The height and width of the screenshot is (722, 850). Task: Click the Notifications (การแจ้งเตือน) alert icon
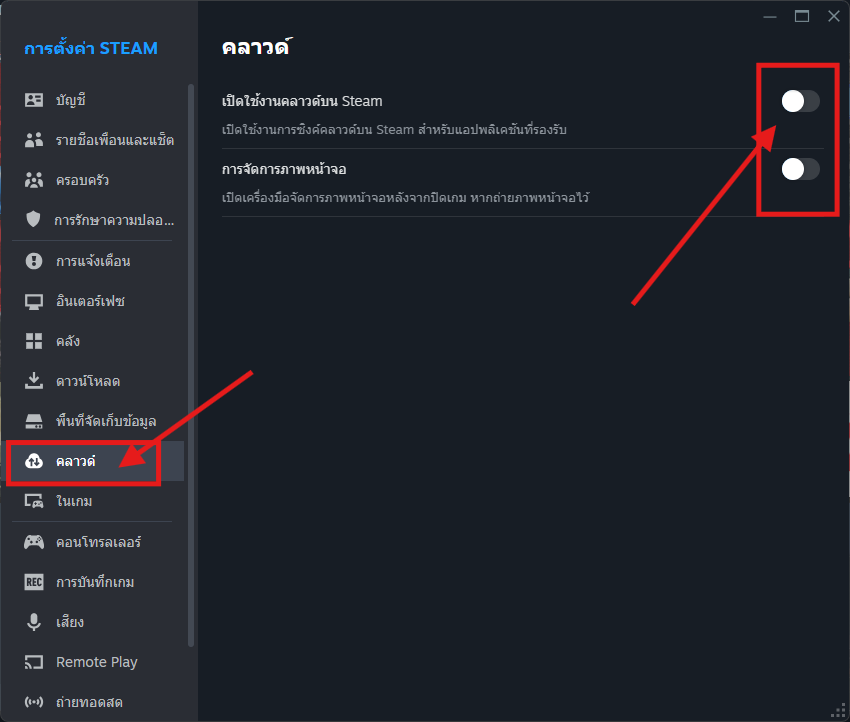pyautogui.click(x=34, y=261)
